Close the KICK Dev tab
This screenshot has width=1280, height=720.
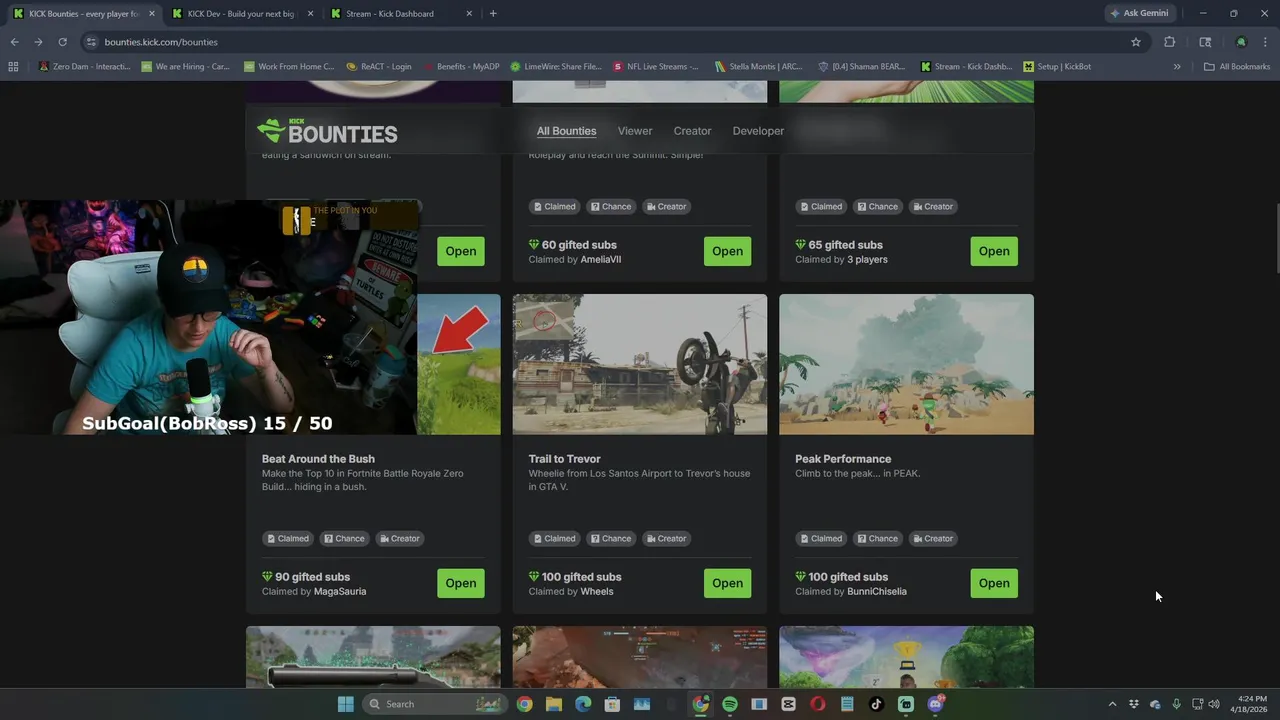310,14
